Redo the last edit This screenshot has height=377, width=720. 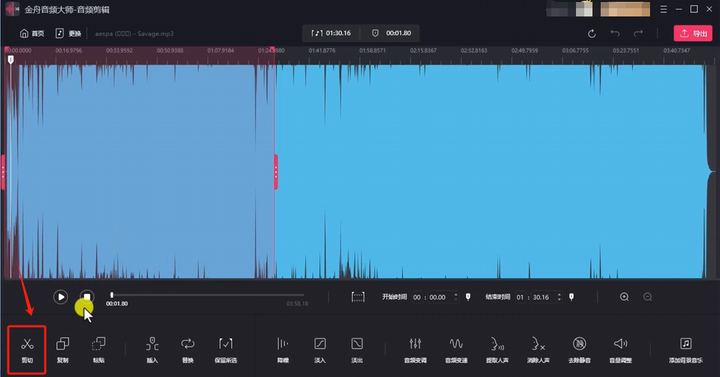[638, 34]
